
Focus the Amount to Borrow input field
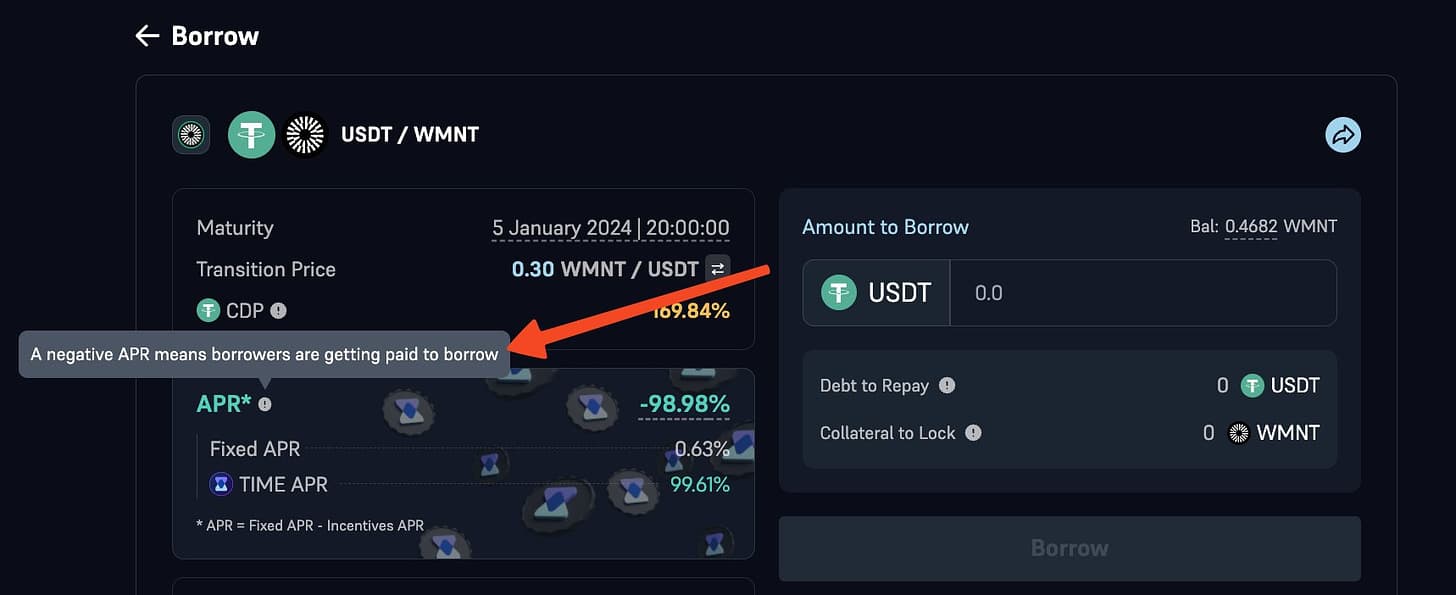1143,293
